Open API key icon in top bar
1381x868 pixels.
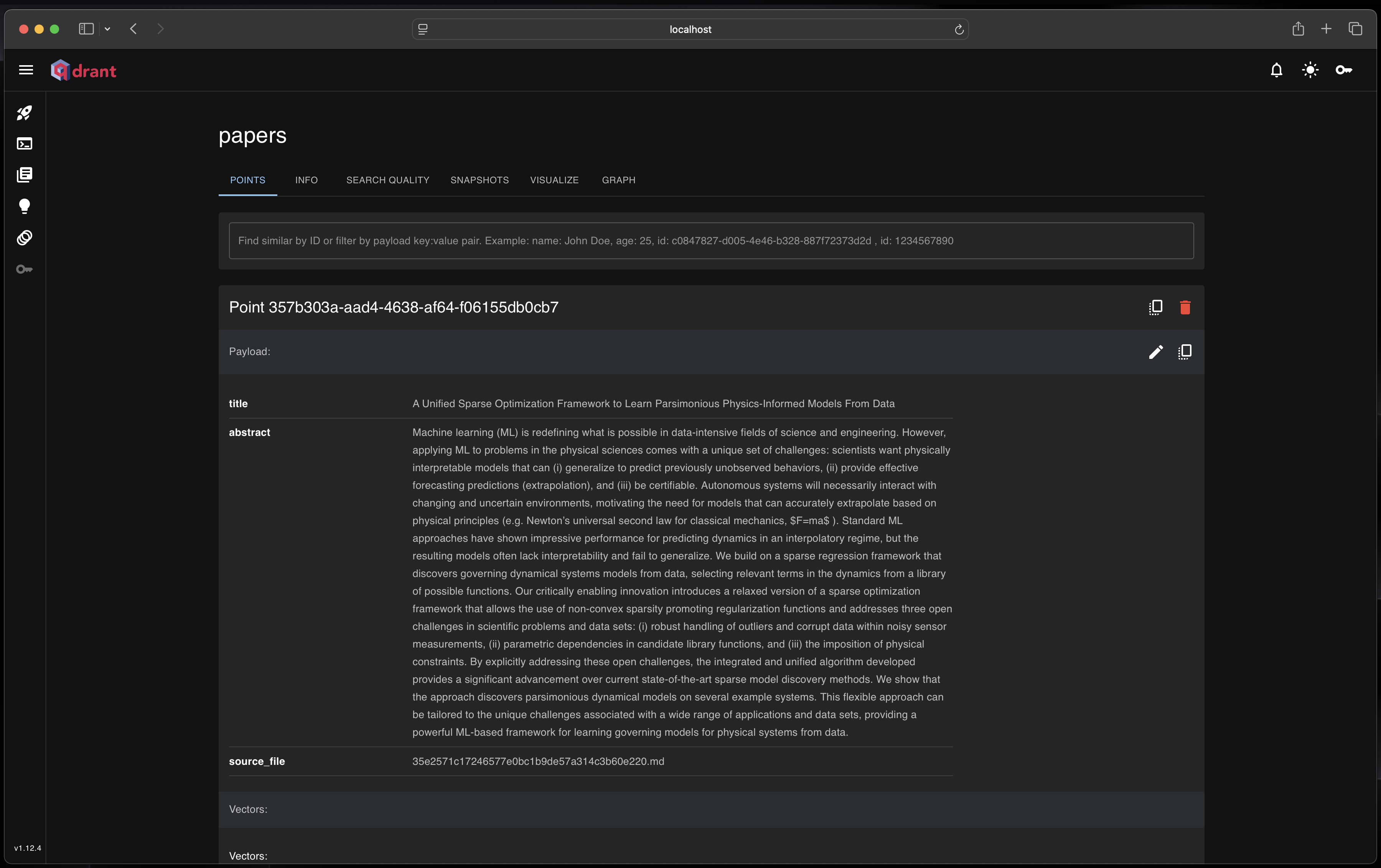click(1344, 70)
